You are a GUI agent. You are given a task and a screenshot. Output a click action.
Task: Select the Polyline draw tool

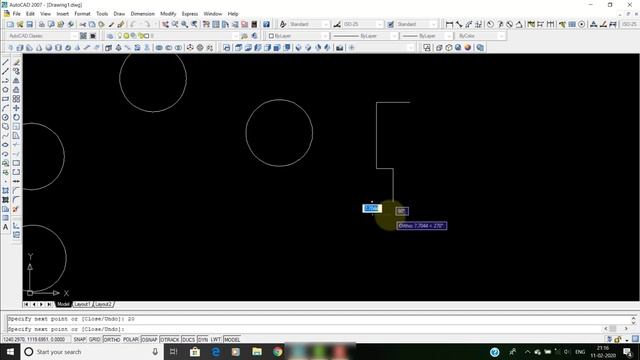pos(5,81)
